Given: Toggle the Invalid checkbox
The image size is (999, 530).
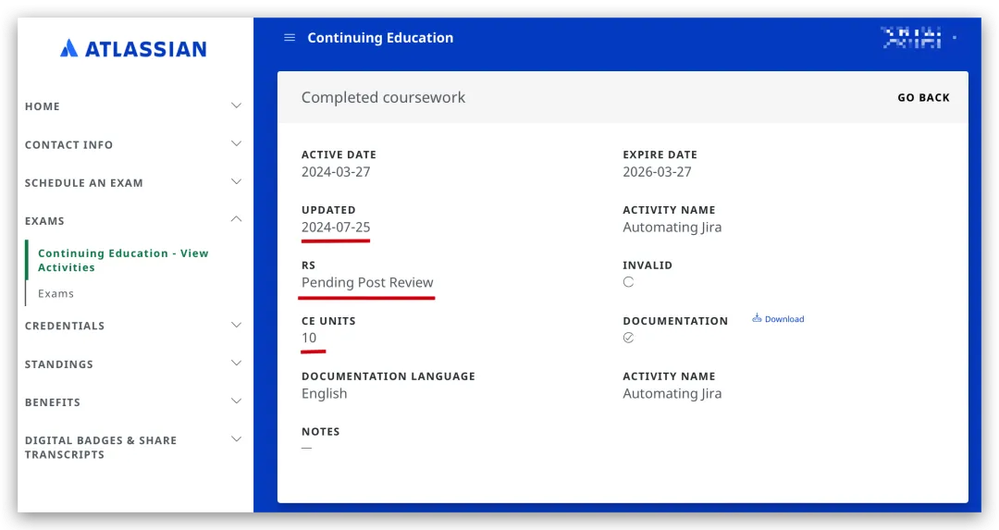Looking at the screenshot, I should pos(628,282).
